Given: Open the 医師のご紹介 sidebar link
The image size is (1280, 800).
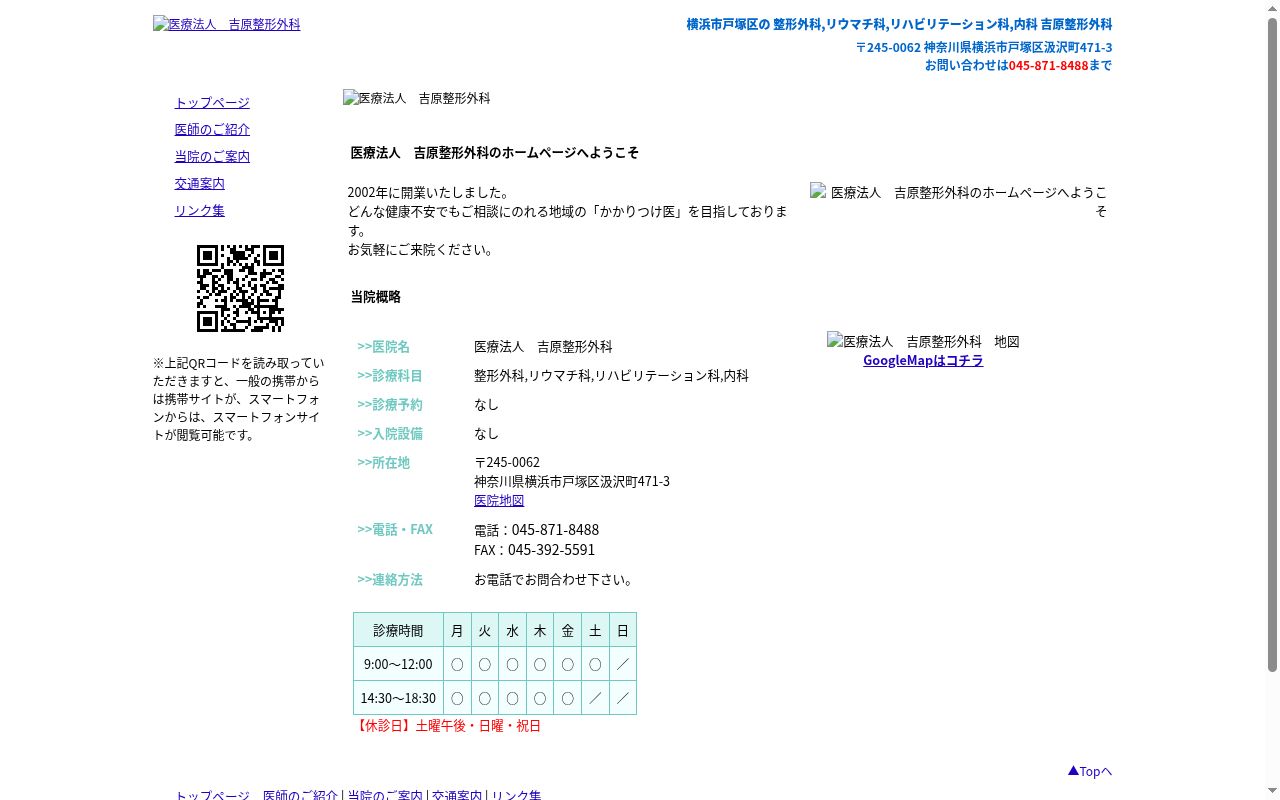Looking at the screenshot, I should (212, 129).
